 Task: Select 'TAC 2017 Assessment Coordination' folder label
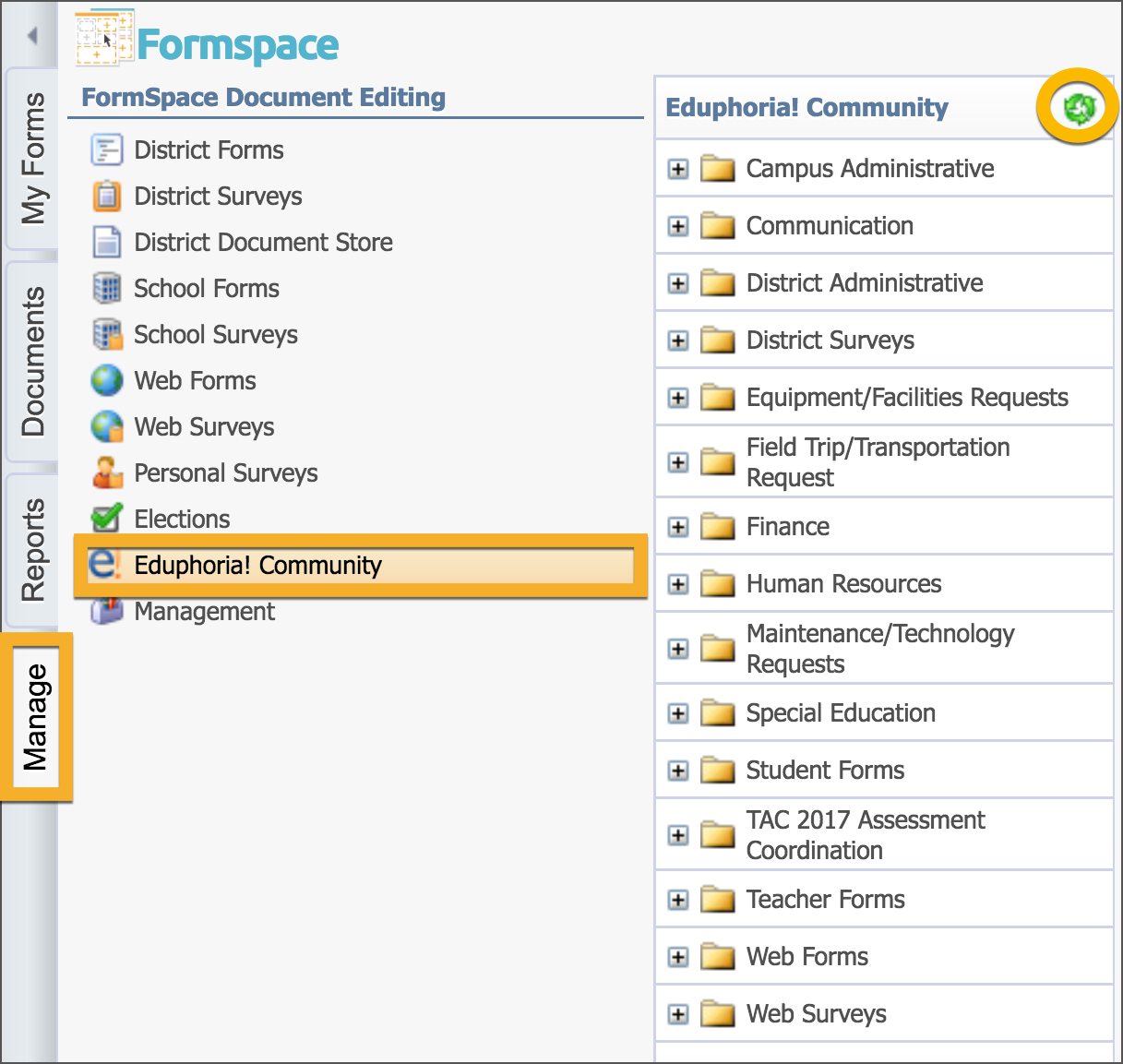click(866, 835)
